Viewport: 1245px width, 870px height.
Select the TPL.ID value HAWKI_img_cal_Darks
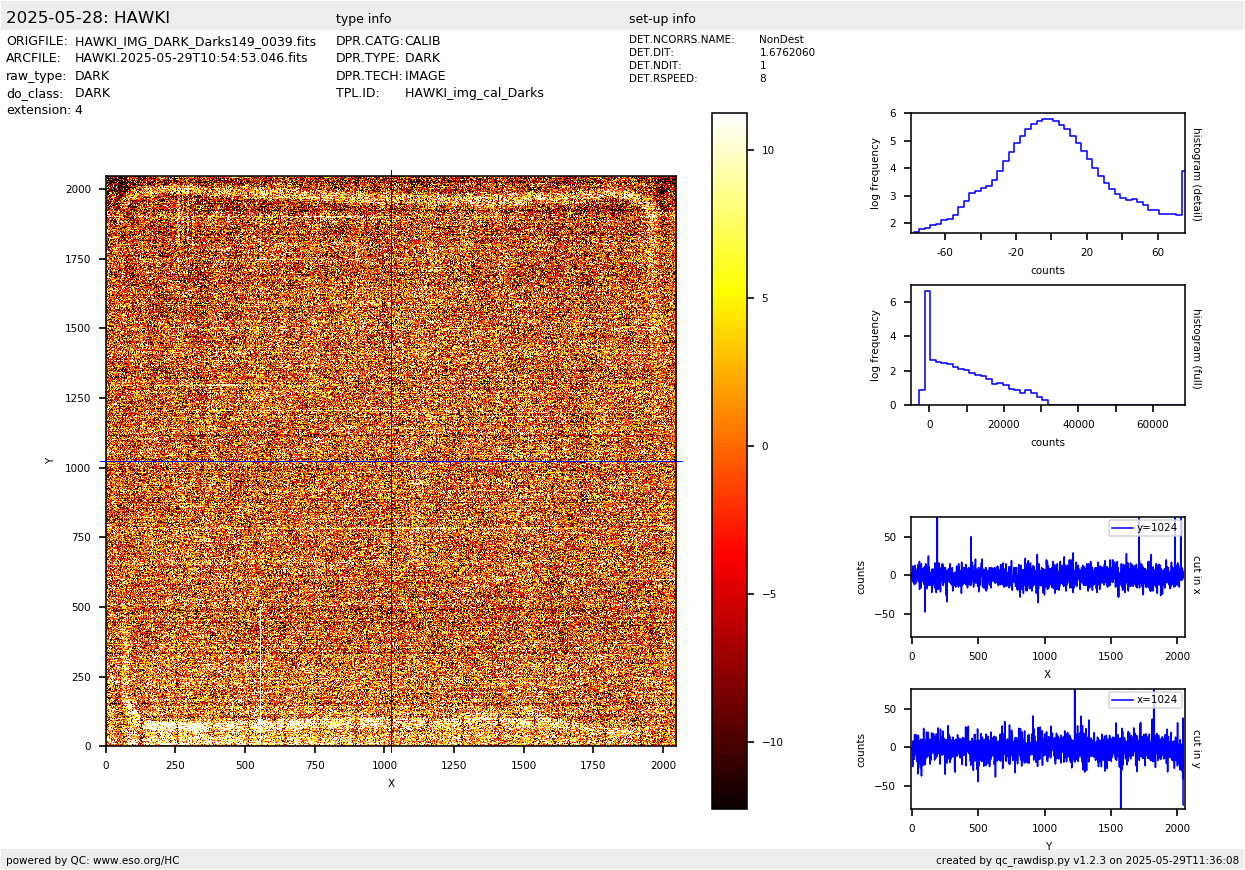[x=474, y=93]
